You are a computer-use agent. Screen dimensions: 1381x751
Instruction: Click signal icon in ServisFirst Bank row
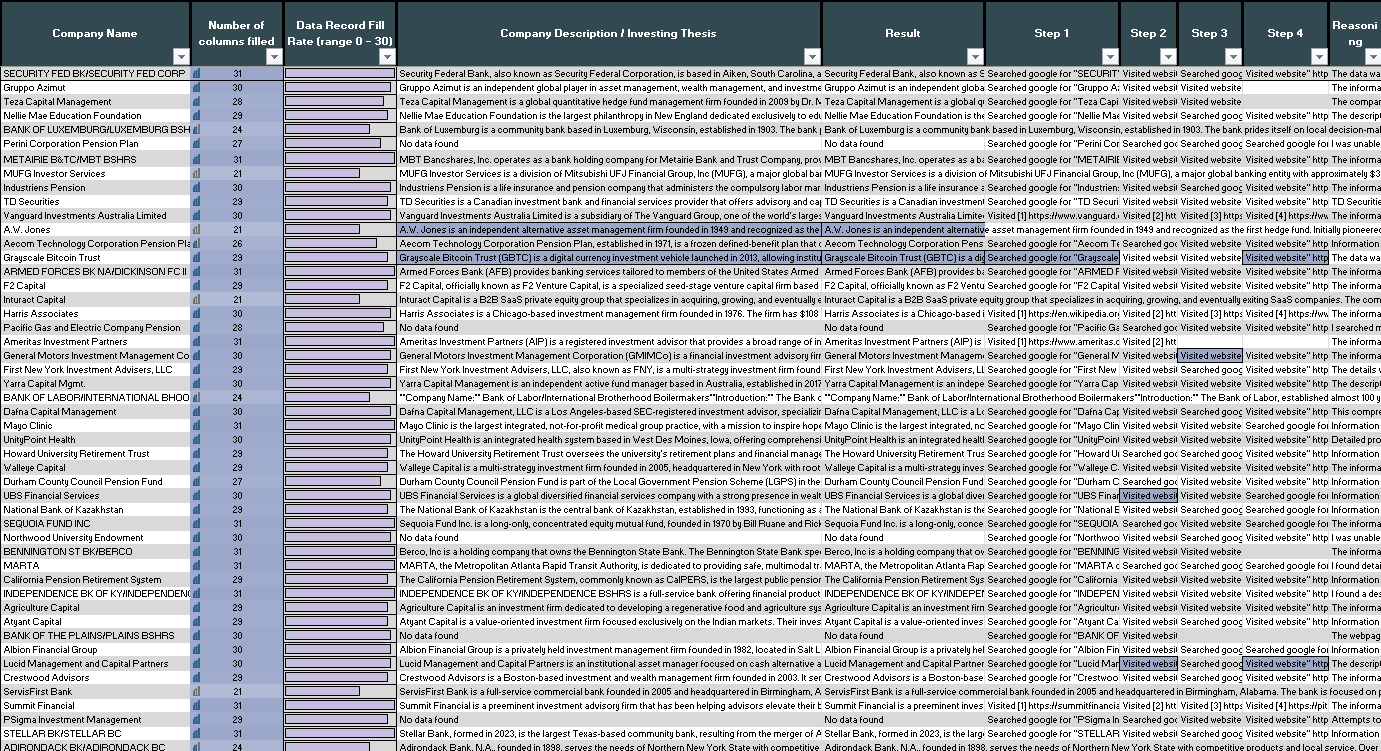tap(197, 692)
